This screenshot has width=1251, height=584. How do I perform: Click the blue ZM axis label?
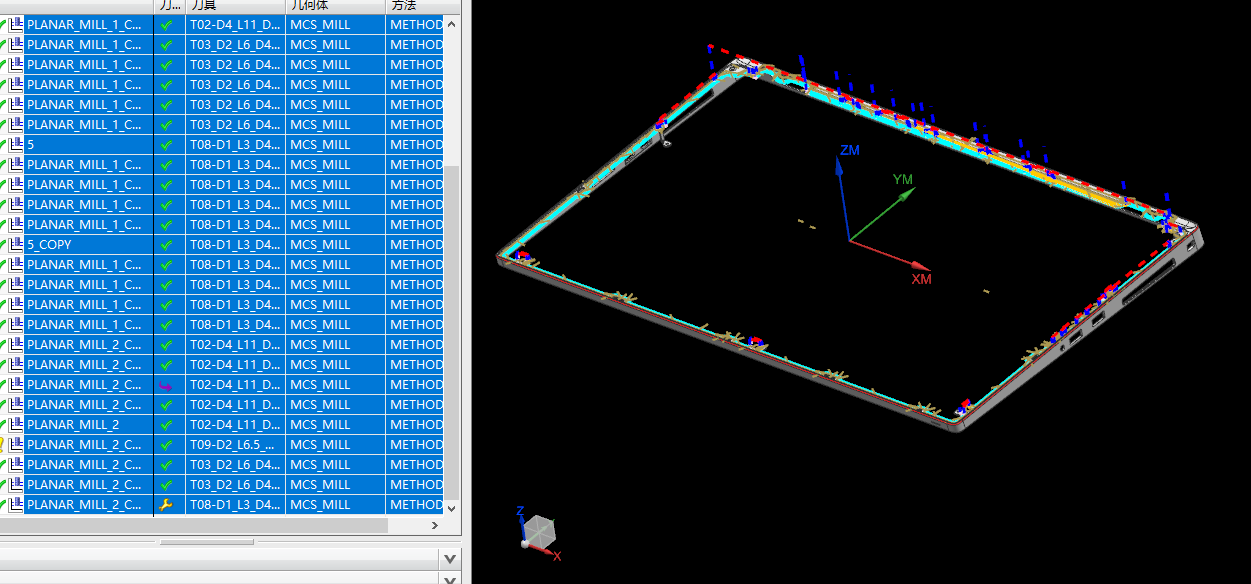[x=850, y=151]
